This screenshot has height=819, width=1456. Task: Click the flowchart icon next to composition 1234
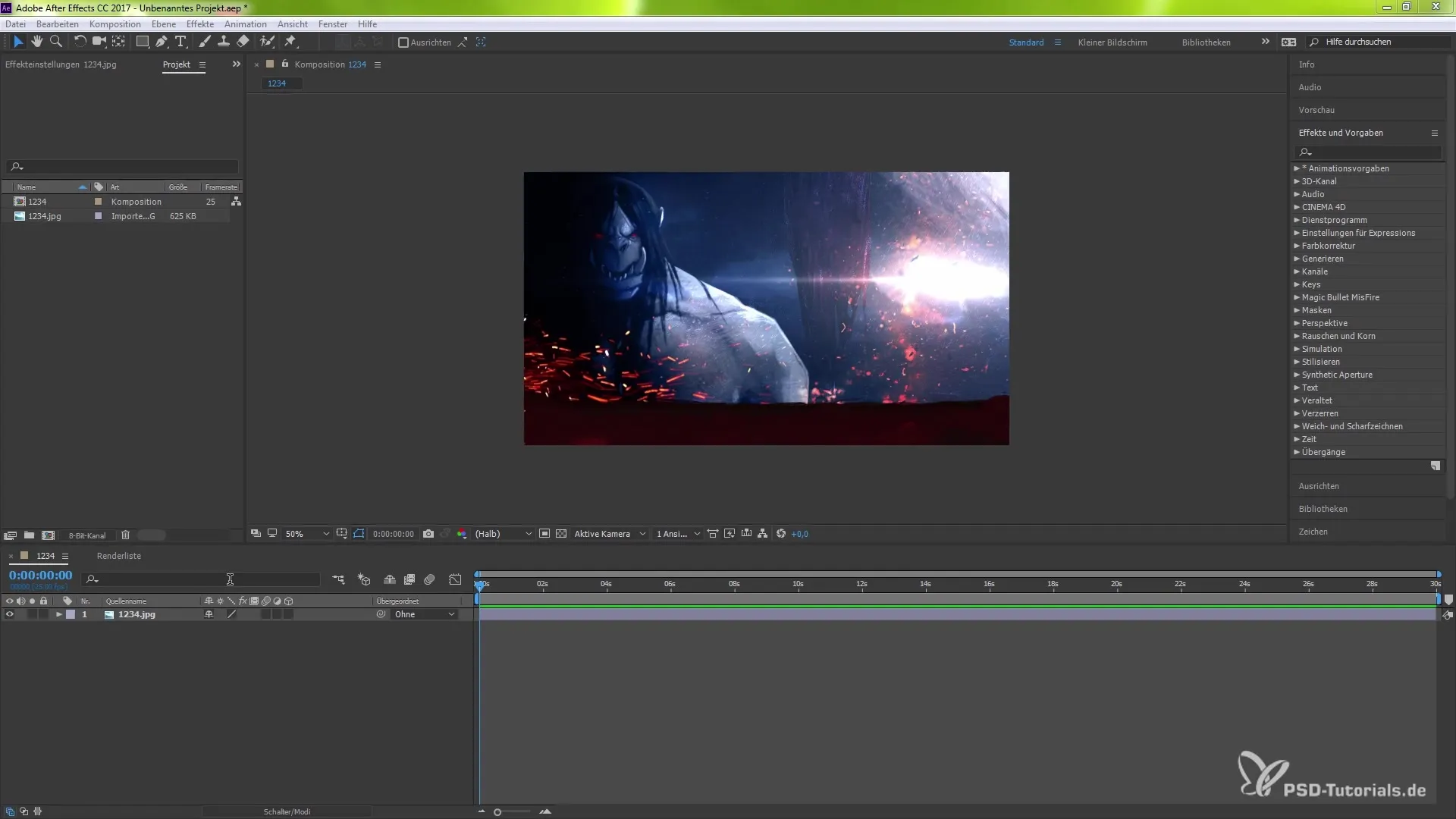(x=236, y=202)
